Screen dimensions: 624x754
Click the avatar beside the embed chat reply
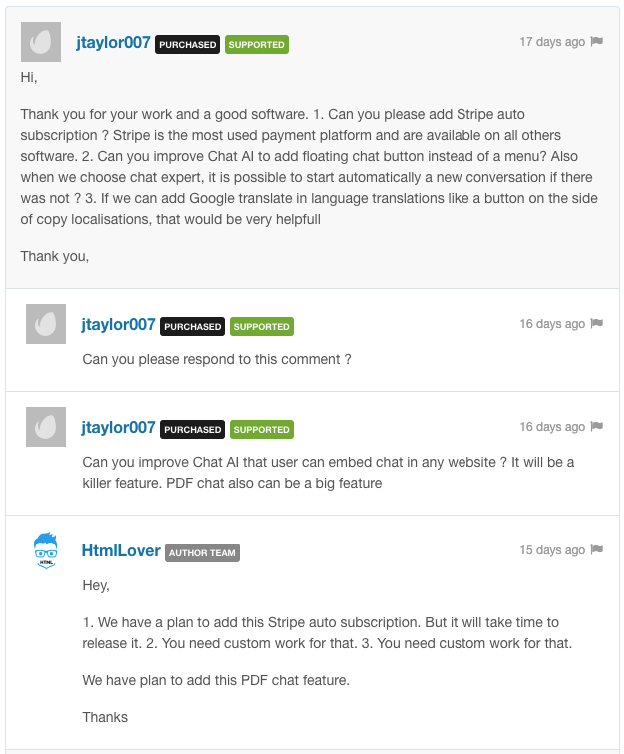46,428
